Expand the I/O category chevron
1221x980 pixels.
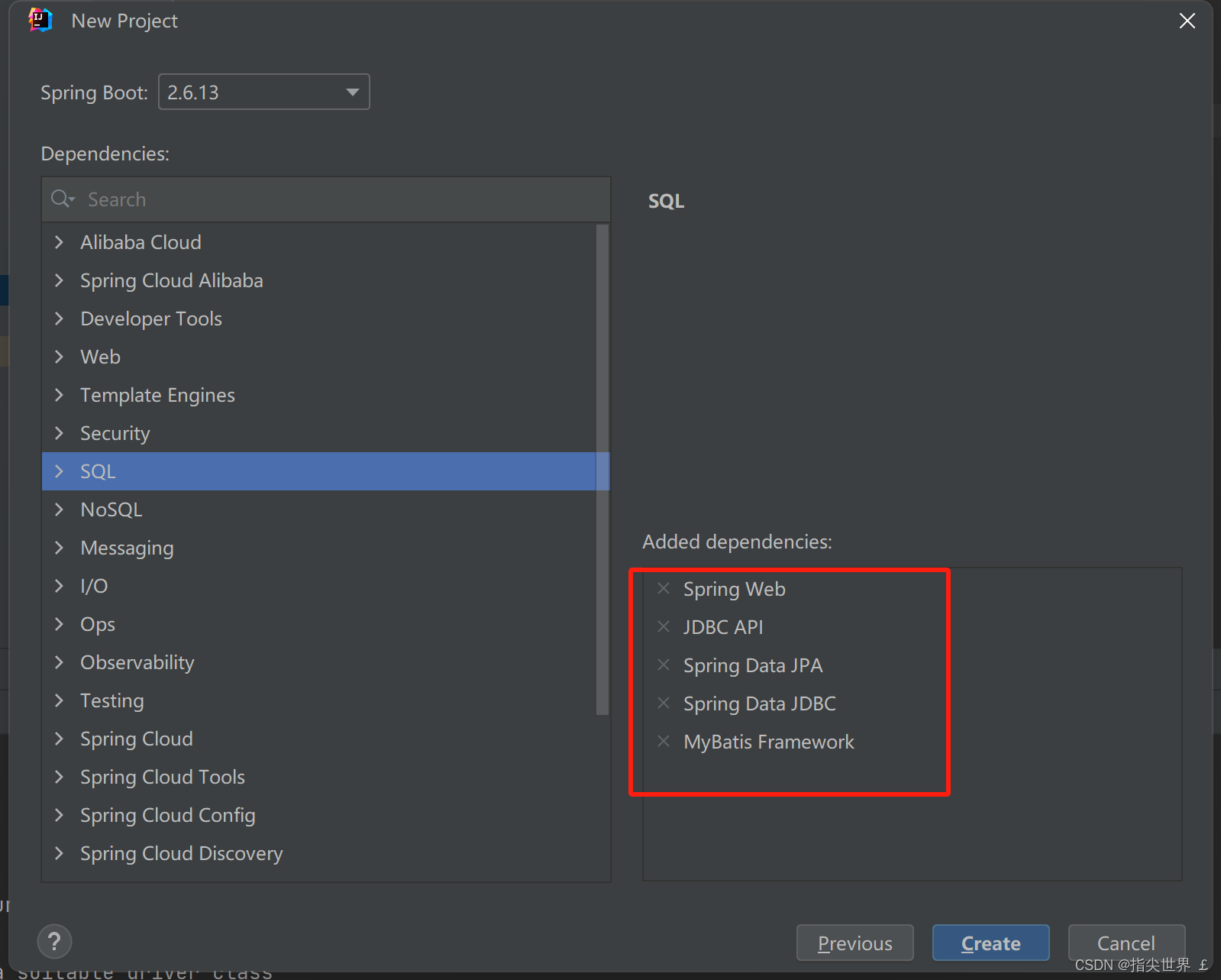coord(59,586)
